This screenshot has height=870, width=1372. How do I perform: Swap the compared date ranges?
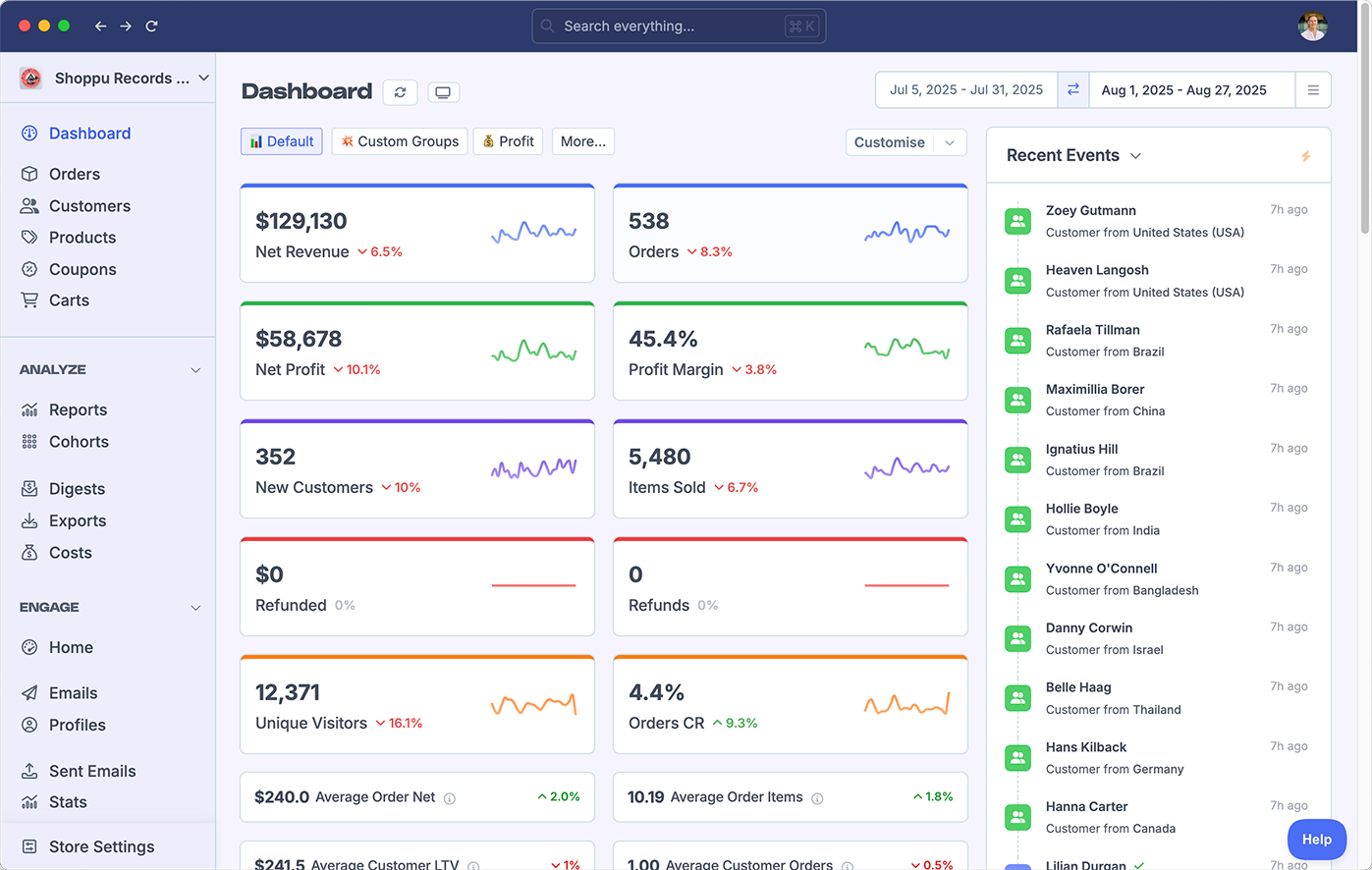tap(1073, 89)
